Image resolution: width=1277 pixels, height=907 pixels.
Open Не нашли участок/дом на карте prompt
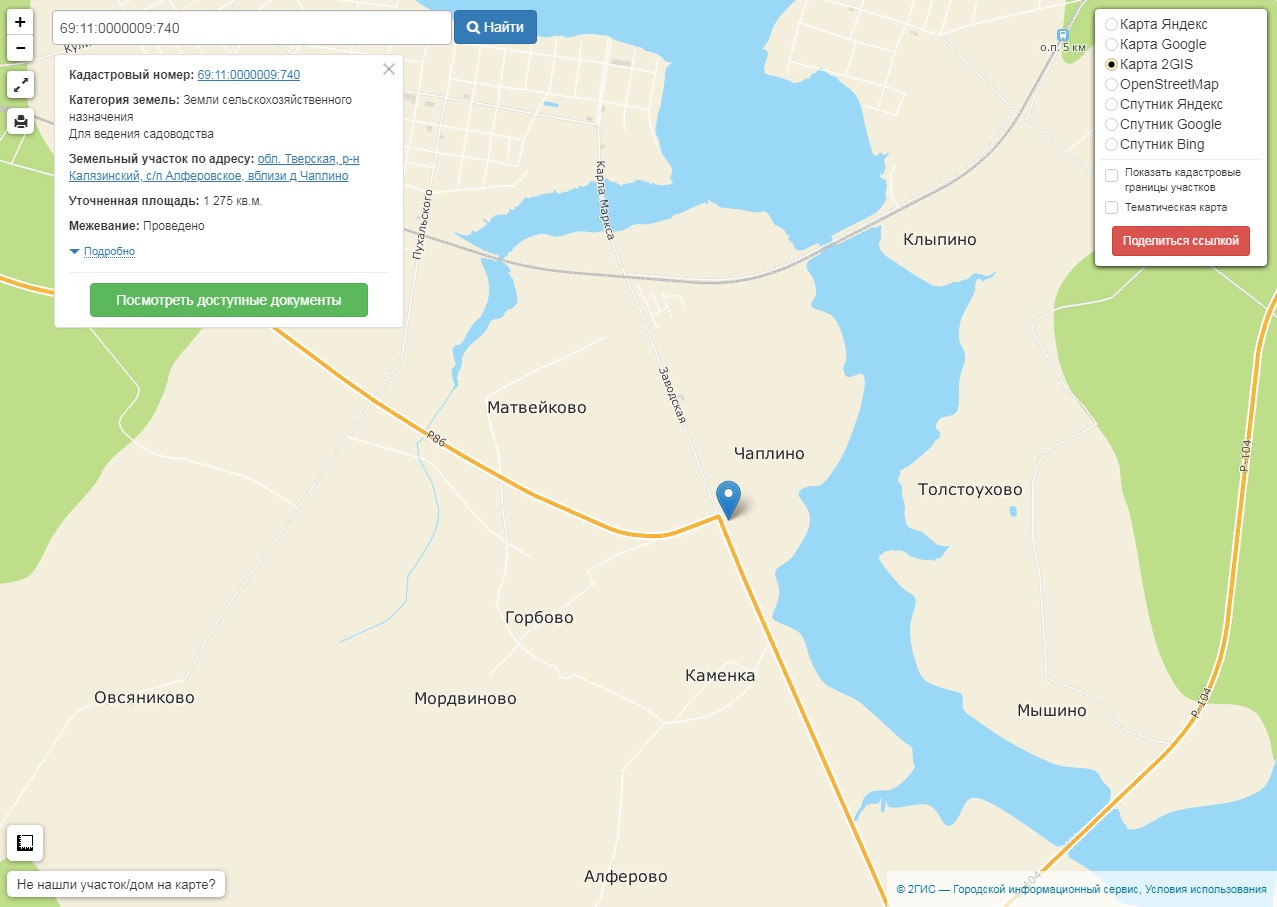116,884
